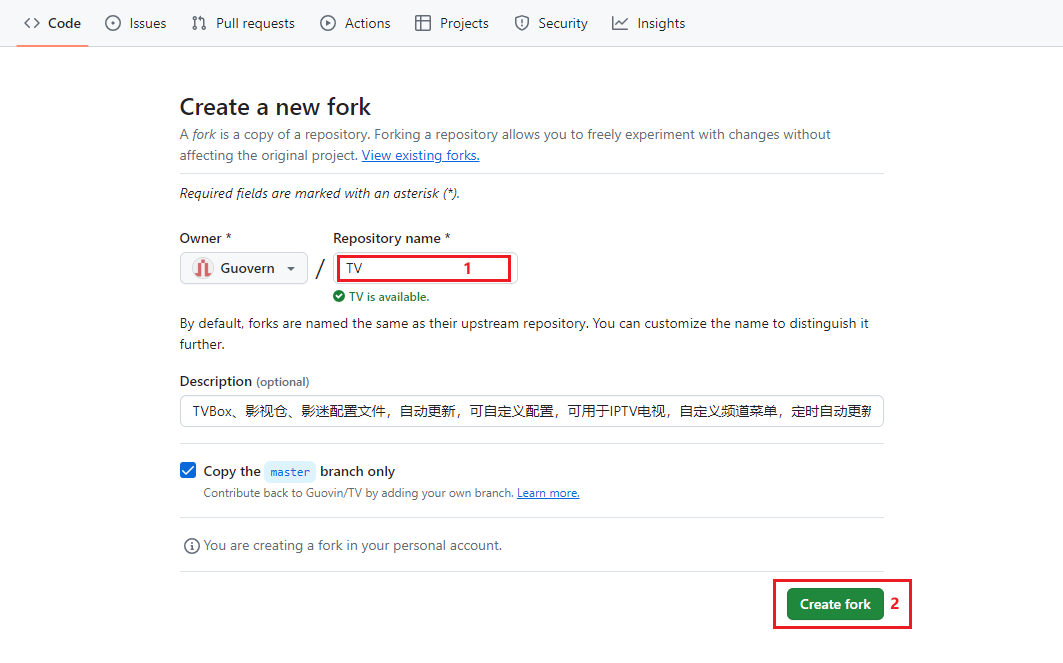Click the Security shield icon
Screen dimensions: 1063x663
pyautogui.click(x=521, y=23)
